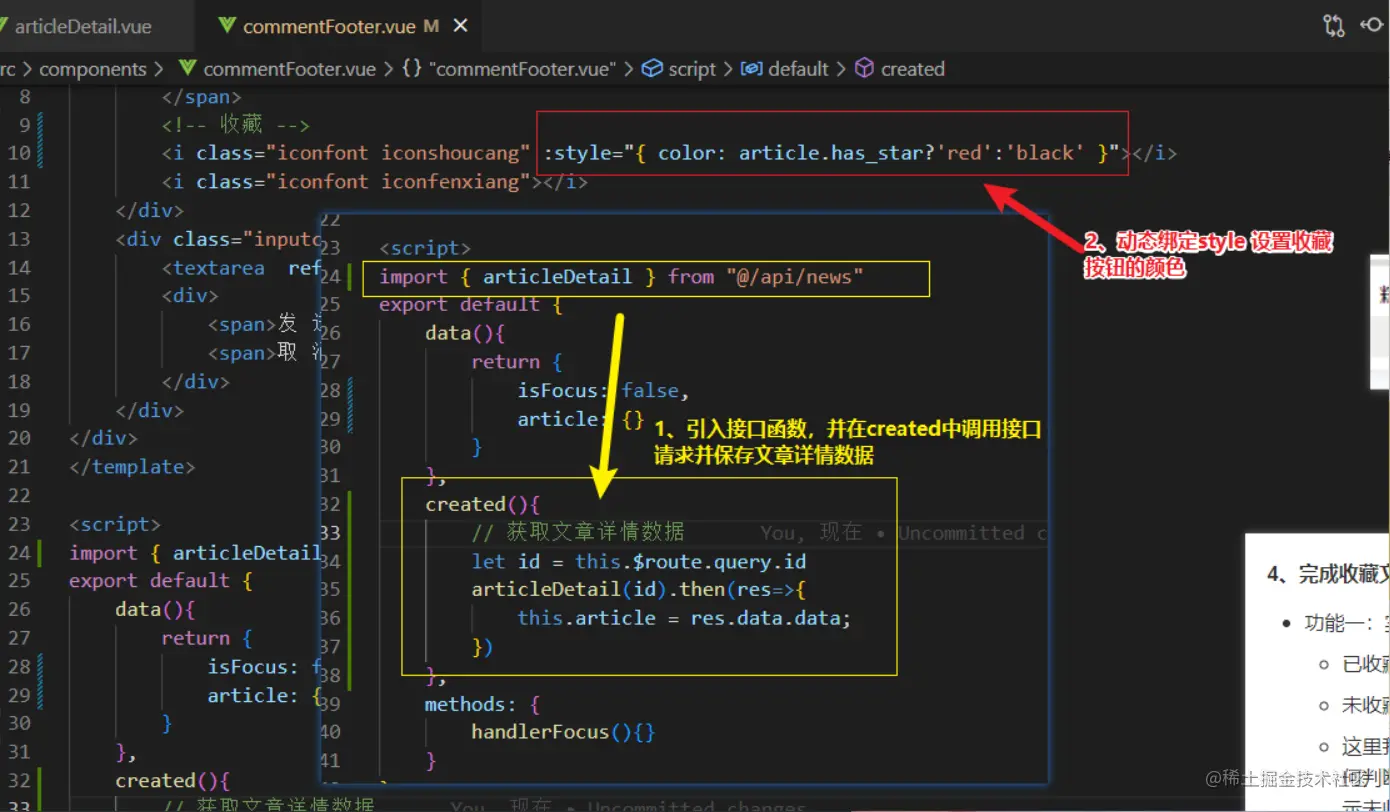This screenshot has width=1390, height=812.
Task: Click line number 17 in the gutter
Action: 19,353
